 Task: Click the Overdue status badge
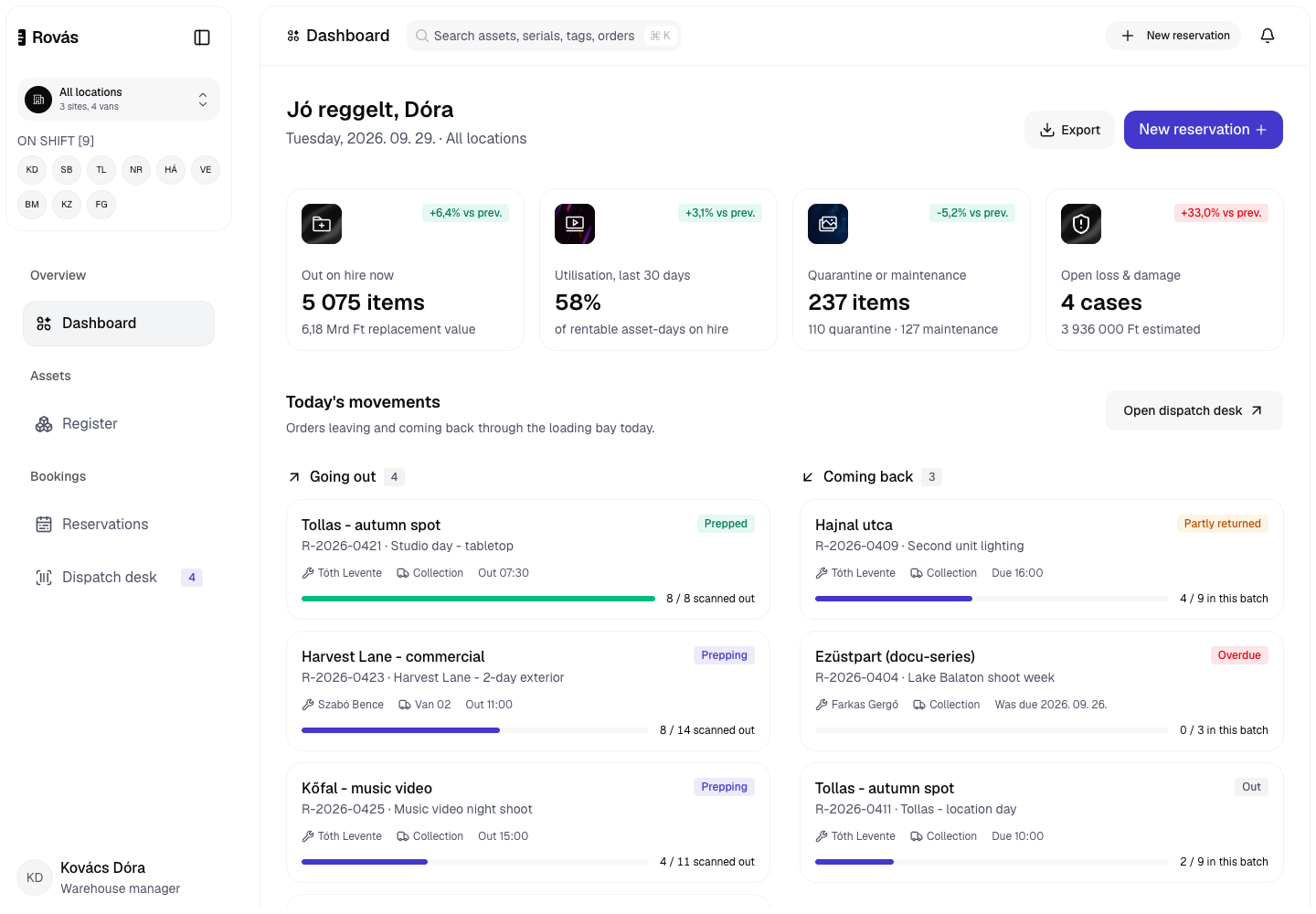[x=1239, y=655]
